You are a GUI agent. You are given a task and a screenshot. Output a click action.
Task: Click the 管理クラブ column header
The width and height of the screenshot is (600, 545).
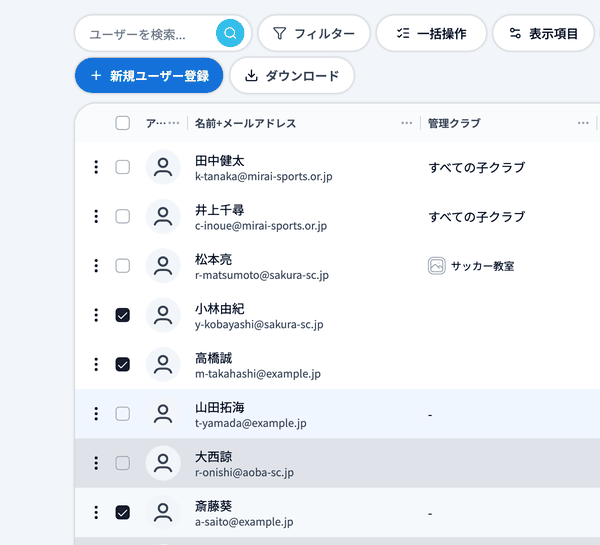pyautogui.click(x=454, y=123)
